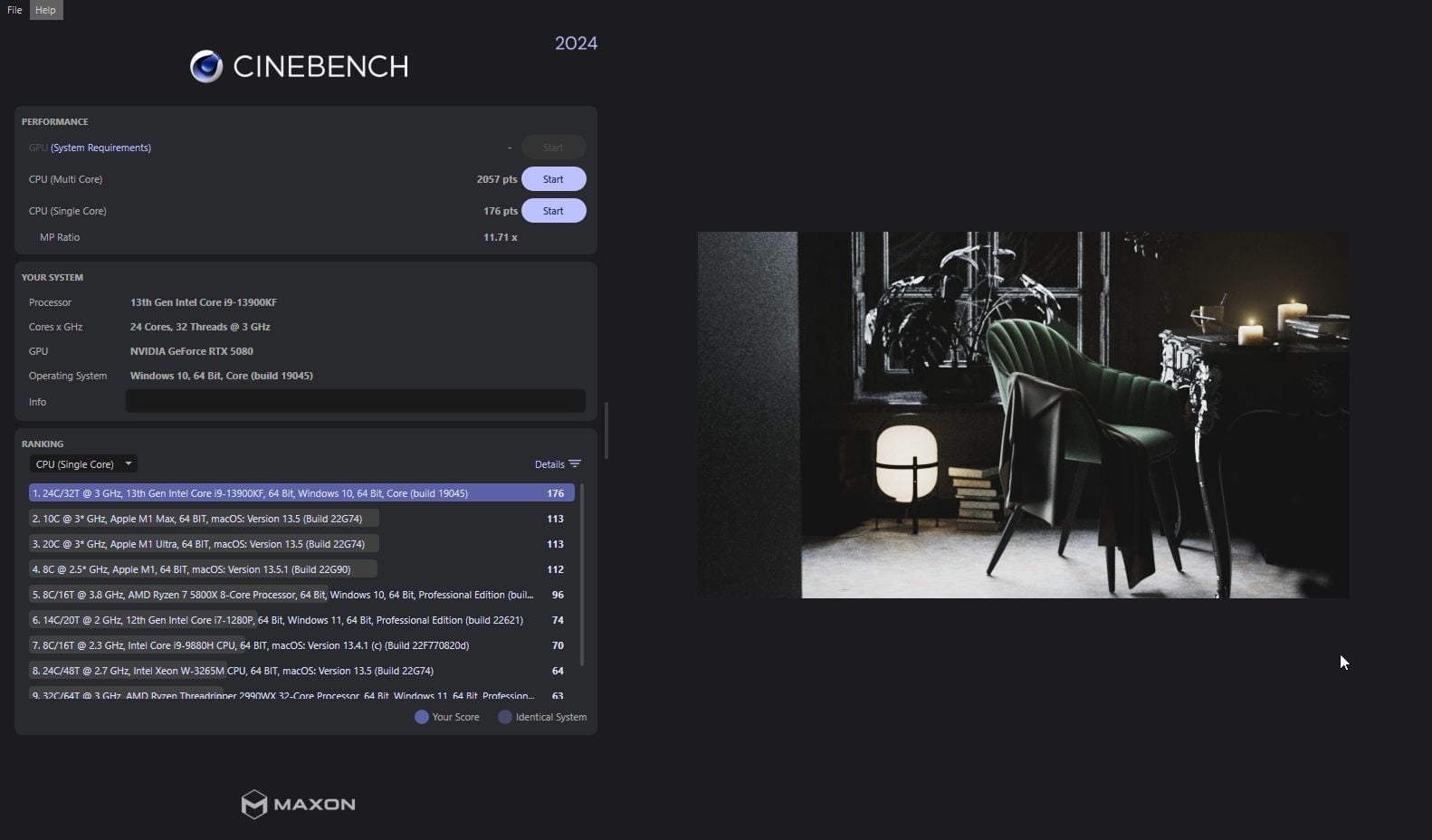Click the Your Score legend color dot
This screenshot has height=840, width=1432.
click(x=421, y=717)
